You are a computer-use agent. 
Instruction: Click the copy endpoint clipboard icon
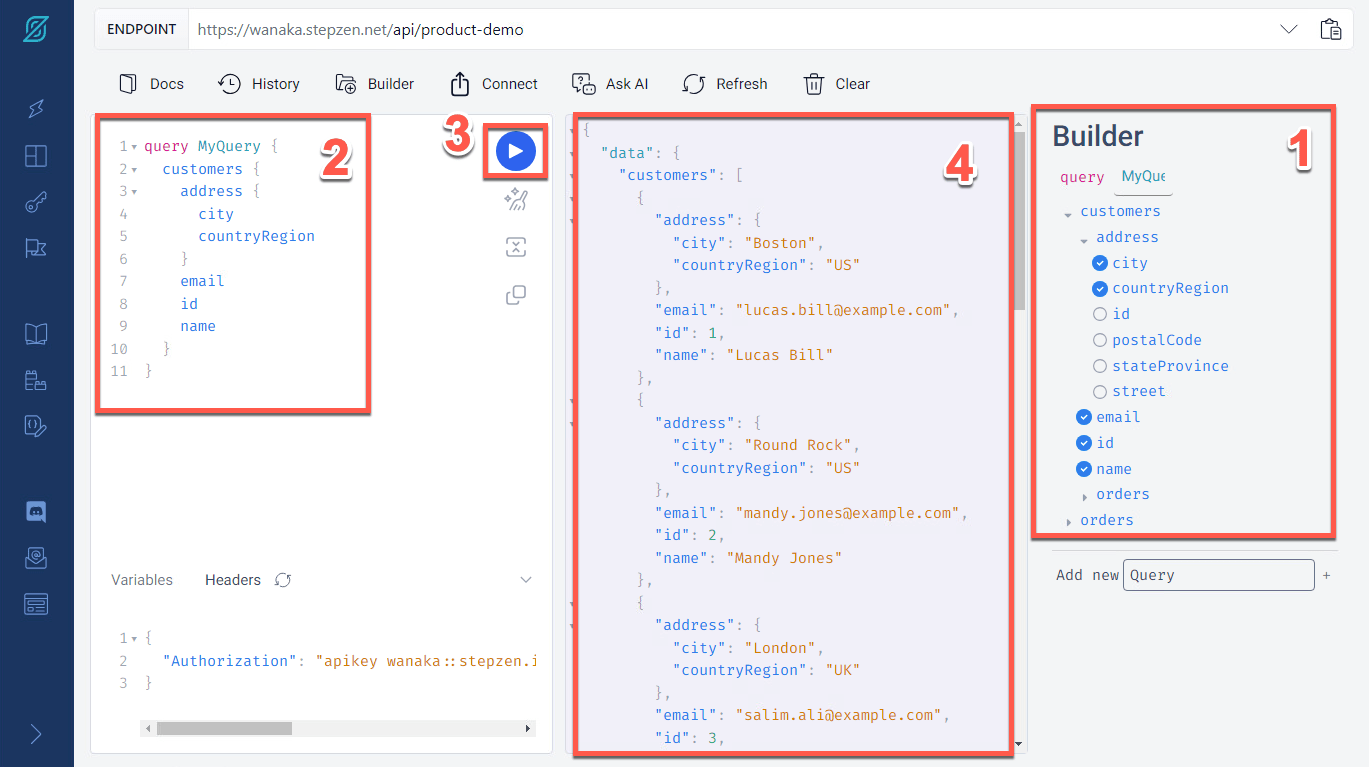(x=1331, y=29)
